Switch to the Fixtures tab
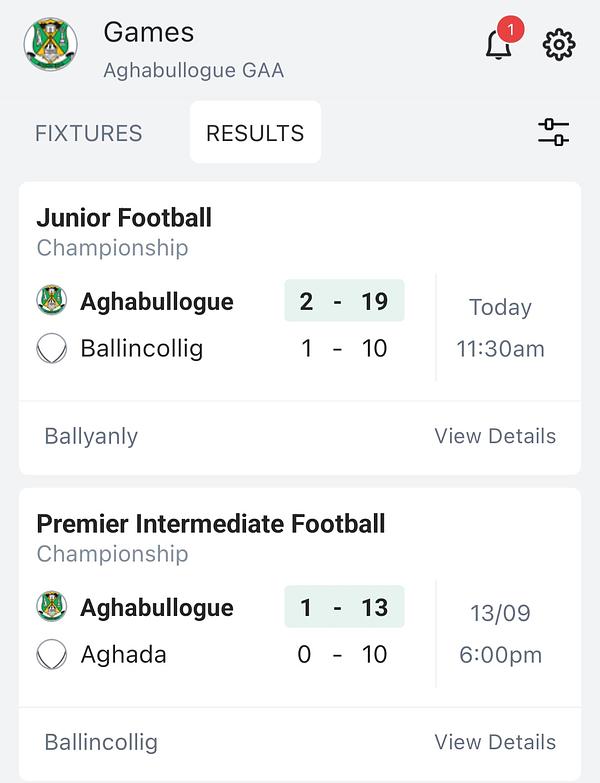600x783 pixels. (89, 133)
